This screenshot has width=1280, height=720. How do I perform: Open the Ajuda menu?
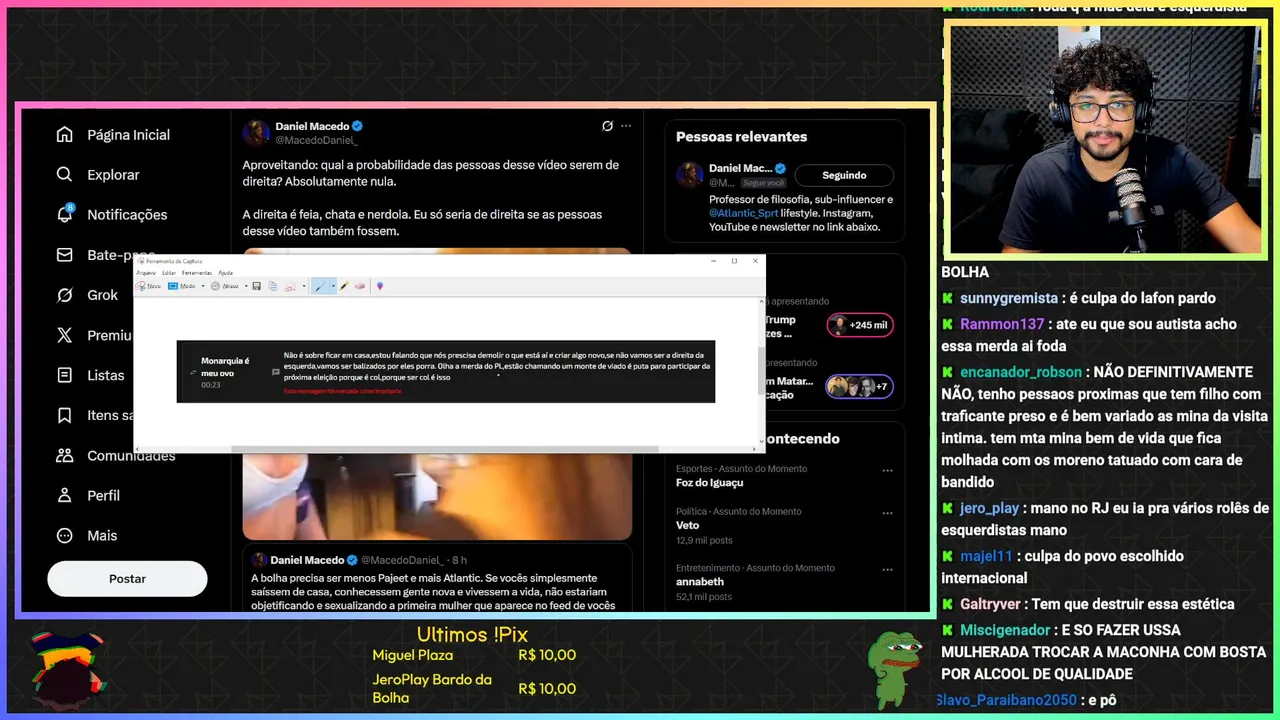point(226,273)
